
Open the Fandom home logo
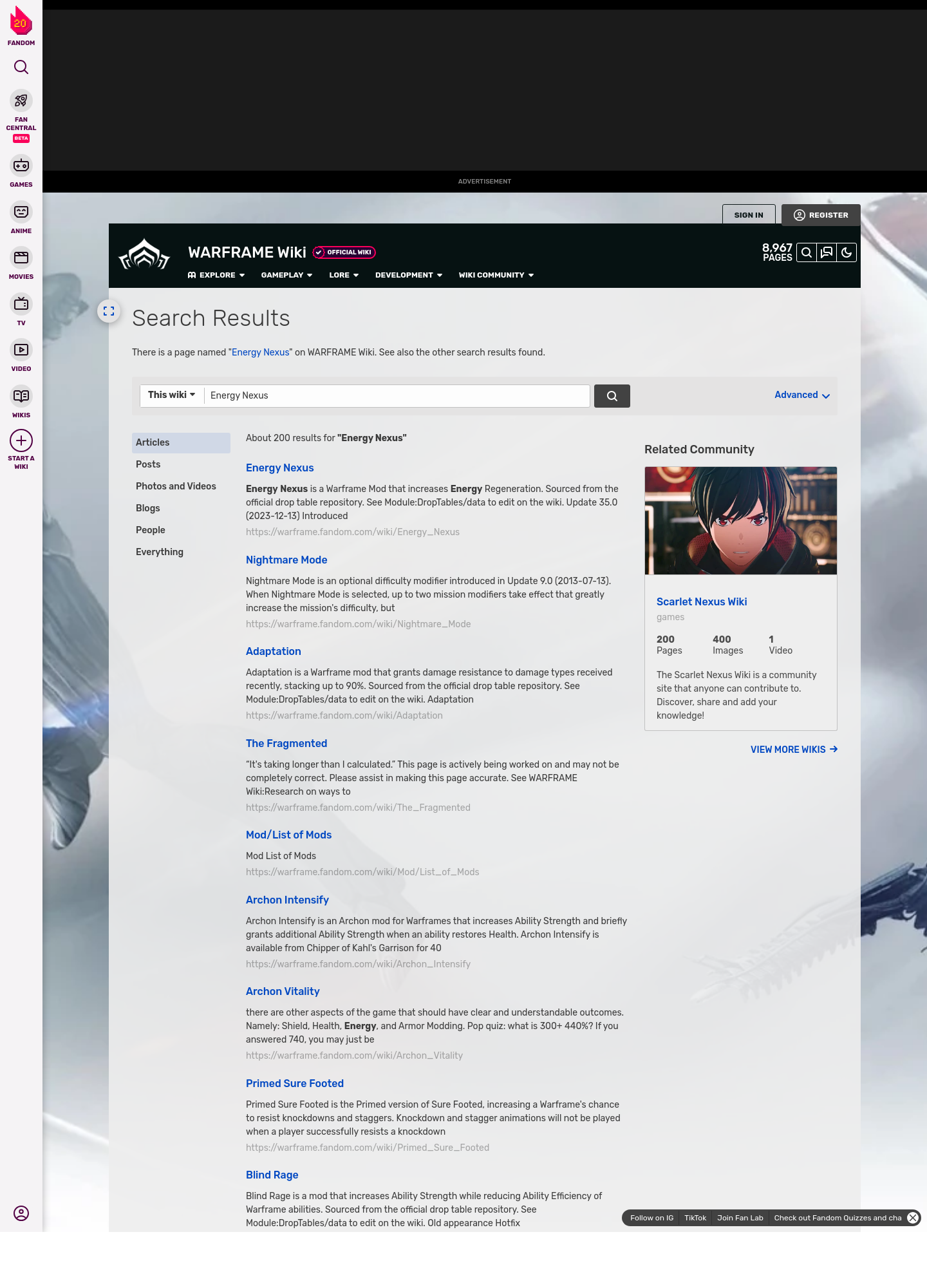[21, 26]
